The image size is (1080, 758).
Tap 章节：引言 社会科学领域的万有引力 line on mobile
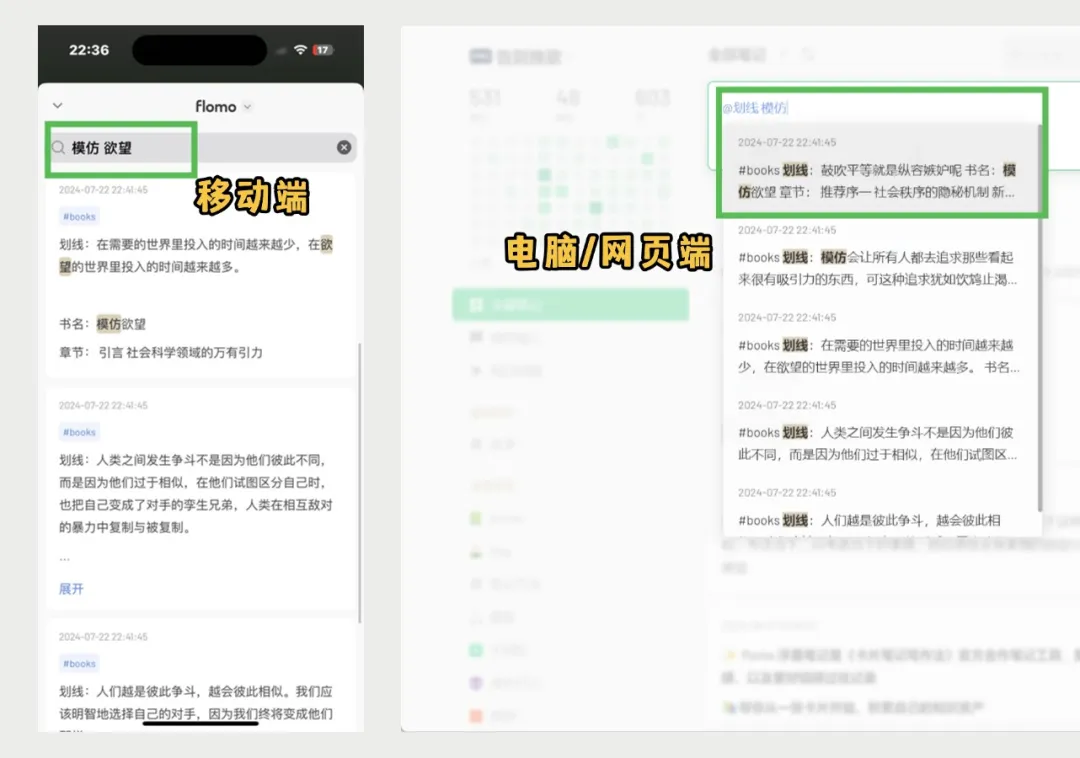pyautogui.click(x=160, y=352)
